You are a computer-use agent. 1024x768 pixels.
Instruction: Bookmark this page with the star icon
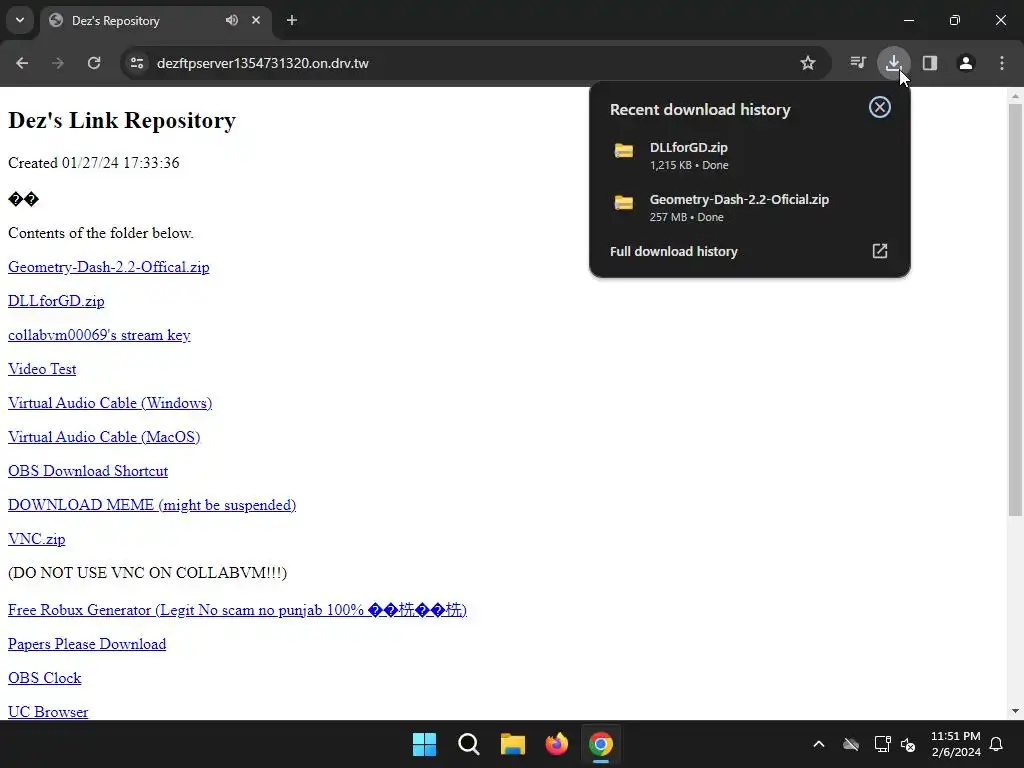[x=808, y=63]
